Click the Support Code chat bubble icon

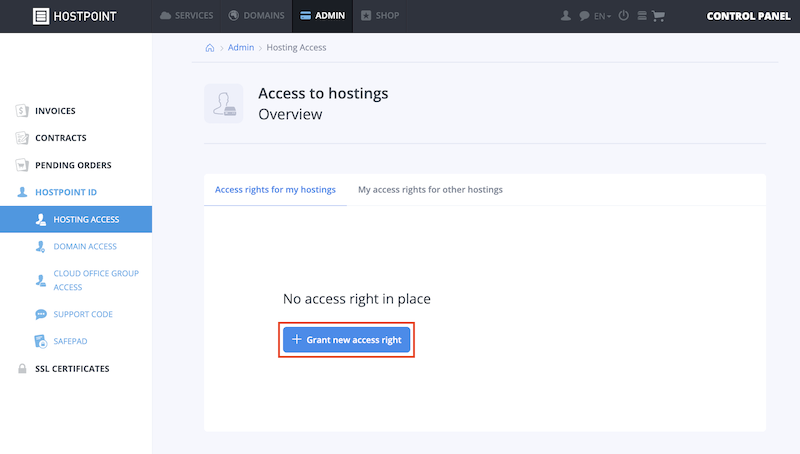click(41, 314)
